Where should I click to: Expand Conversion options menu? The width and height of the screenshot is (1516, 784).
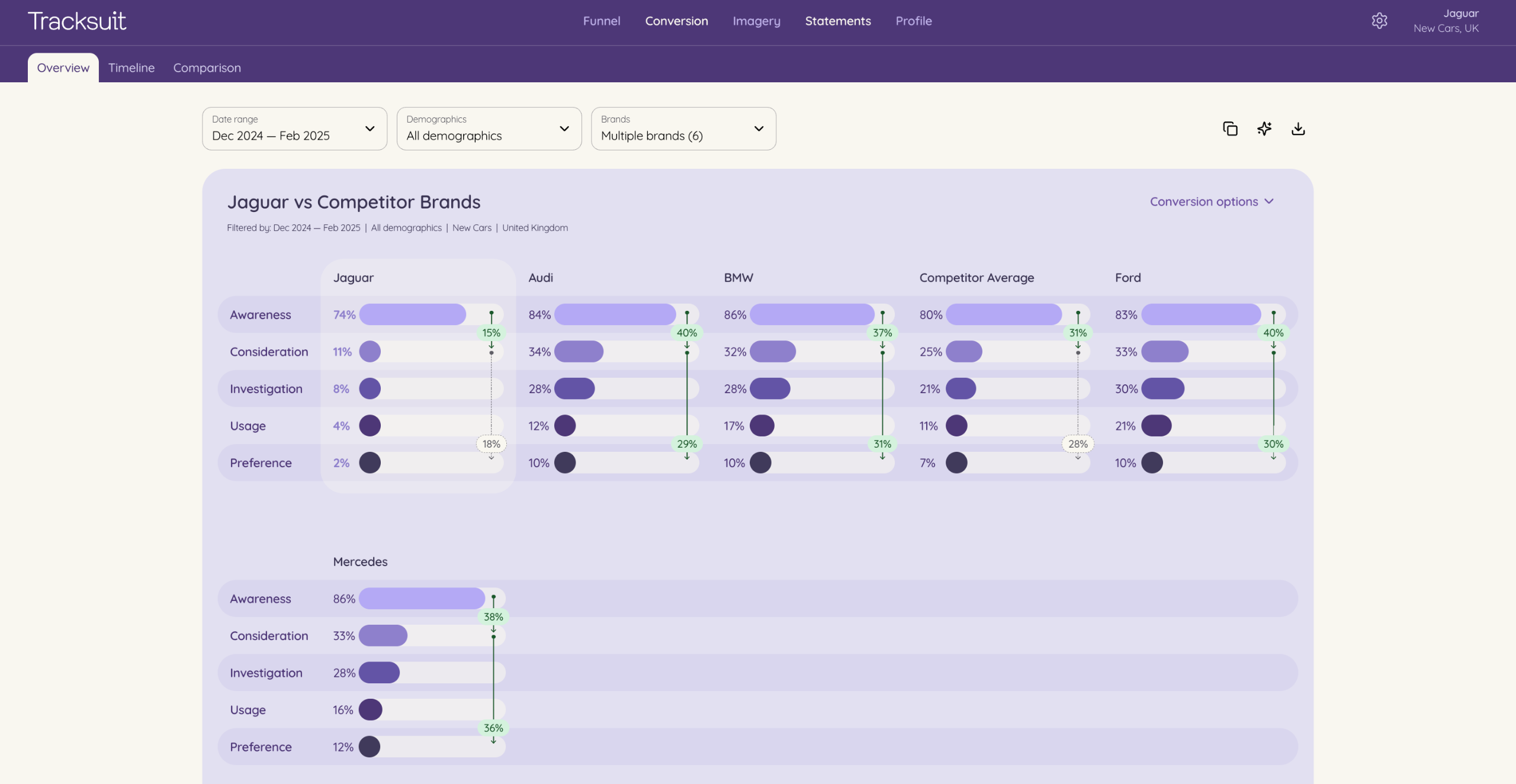pos(1211,202)
